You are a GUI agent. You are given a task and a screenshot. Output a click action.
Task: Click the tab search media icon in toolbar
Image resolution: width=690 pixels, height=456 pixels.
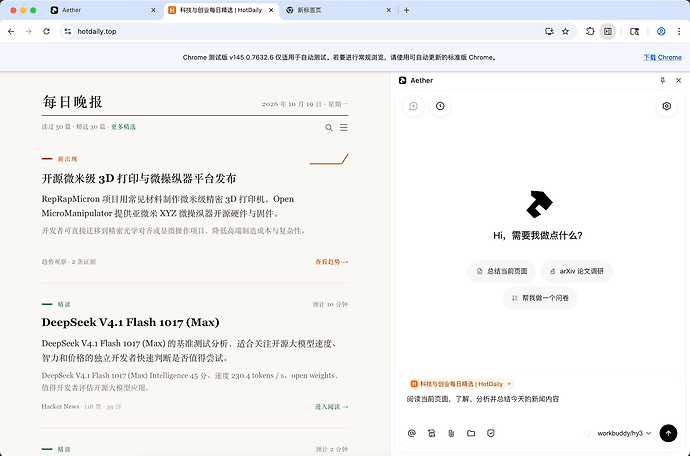(634, 31)
